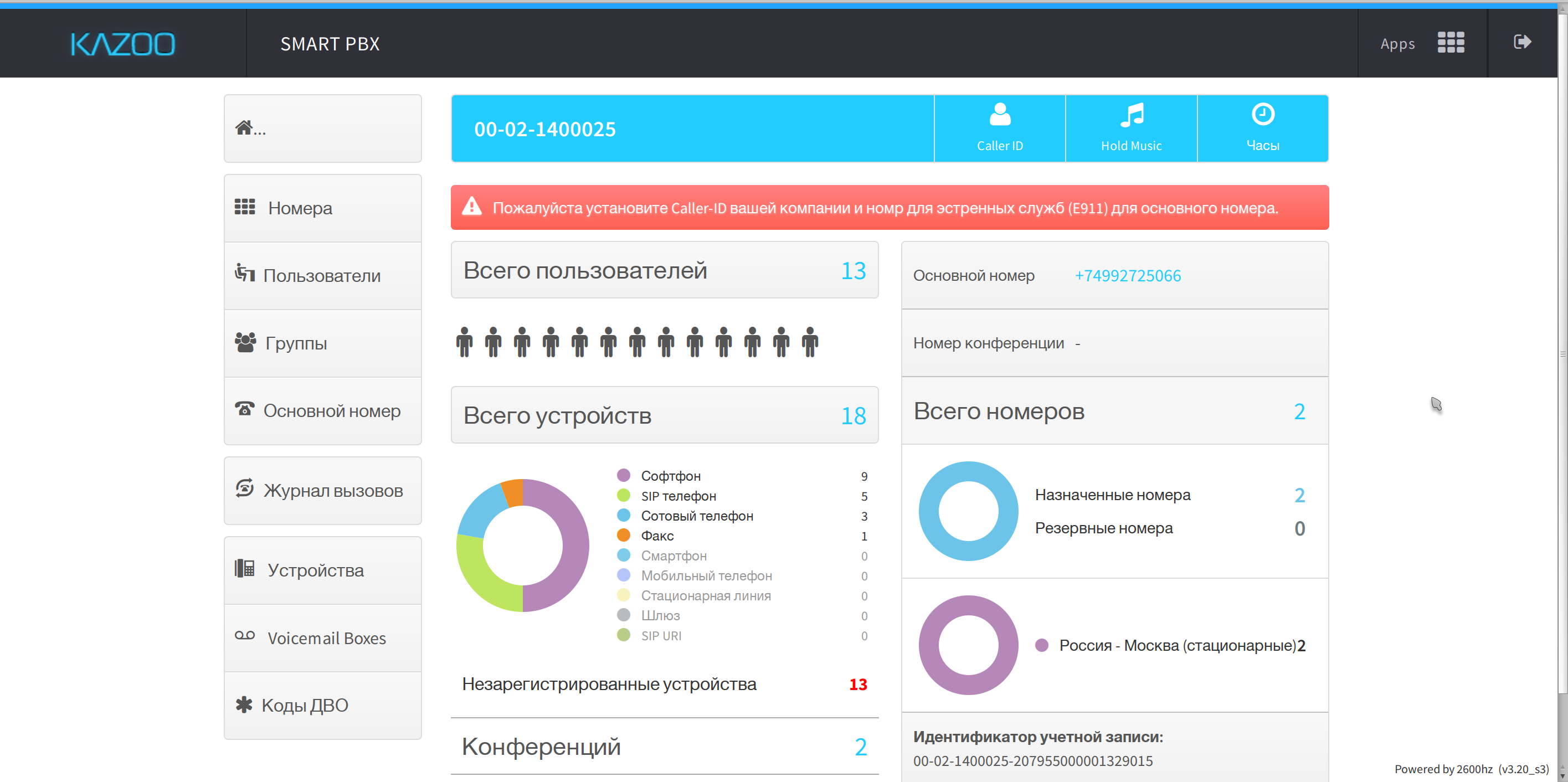The width and height of the screenshot is (1568, 782).
Task: Open the Hold Music settings button
Action: (x=1131, y=128)
